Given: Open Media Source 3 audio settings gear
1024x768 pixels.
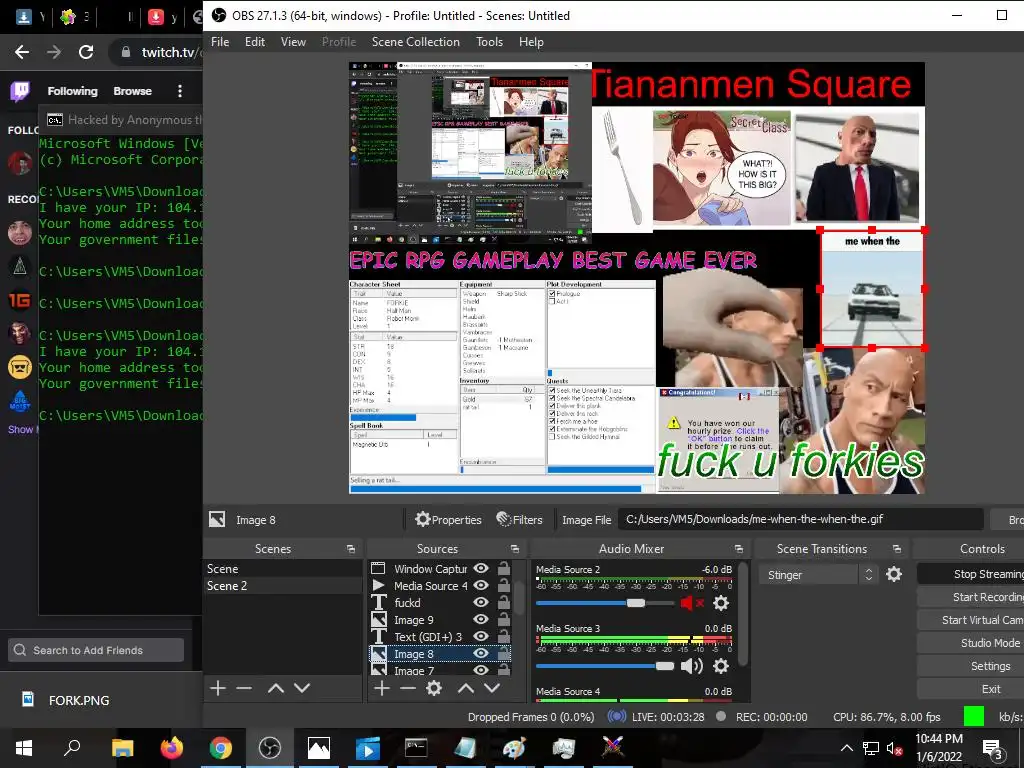Looking at the screenshot, I should click(x=721, y=665).
